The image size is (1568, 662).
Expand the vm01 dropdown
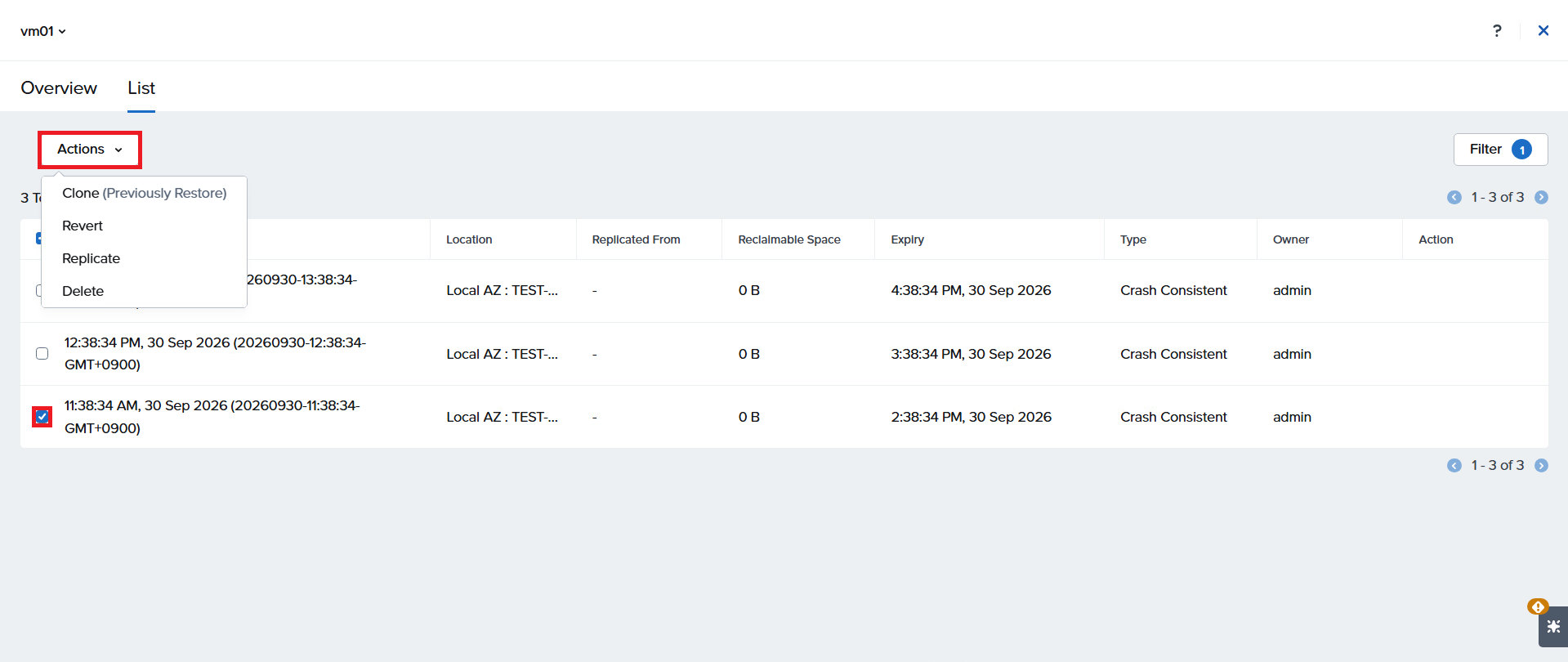[43, 31]
